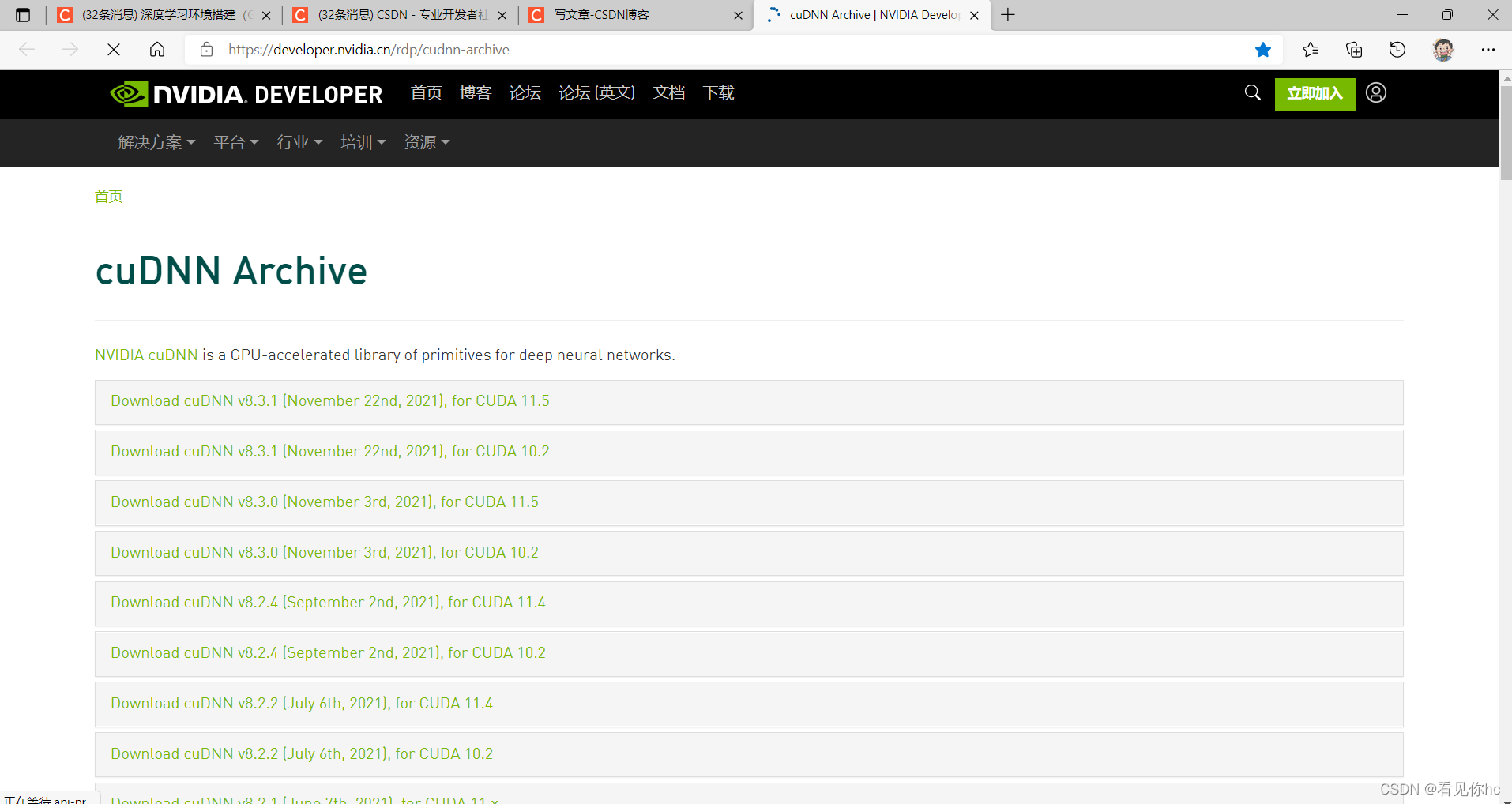This screenshot has width=1512, height=804.
Task: Expand cuDNN v8.3.0 for CUDA 10.2
Action: pos(749,554)
